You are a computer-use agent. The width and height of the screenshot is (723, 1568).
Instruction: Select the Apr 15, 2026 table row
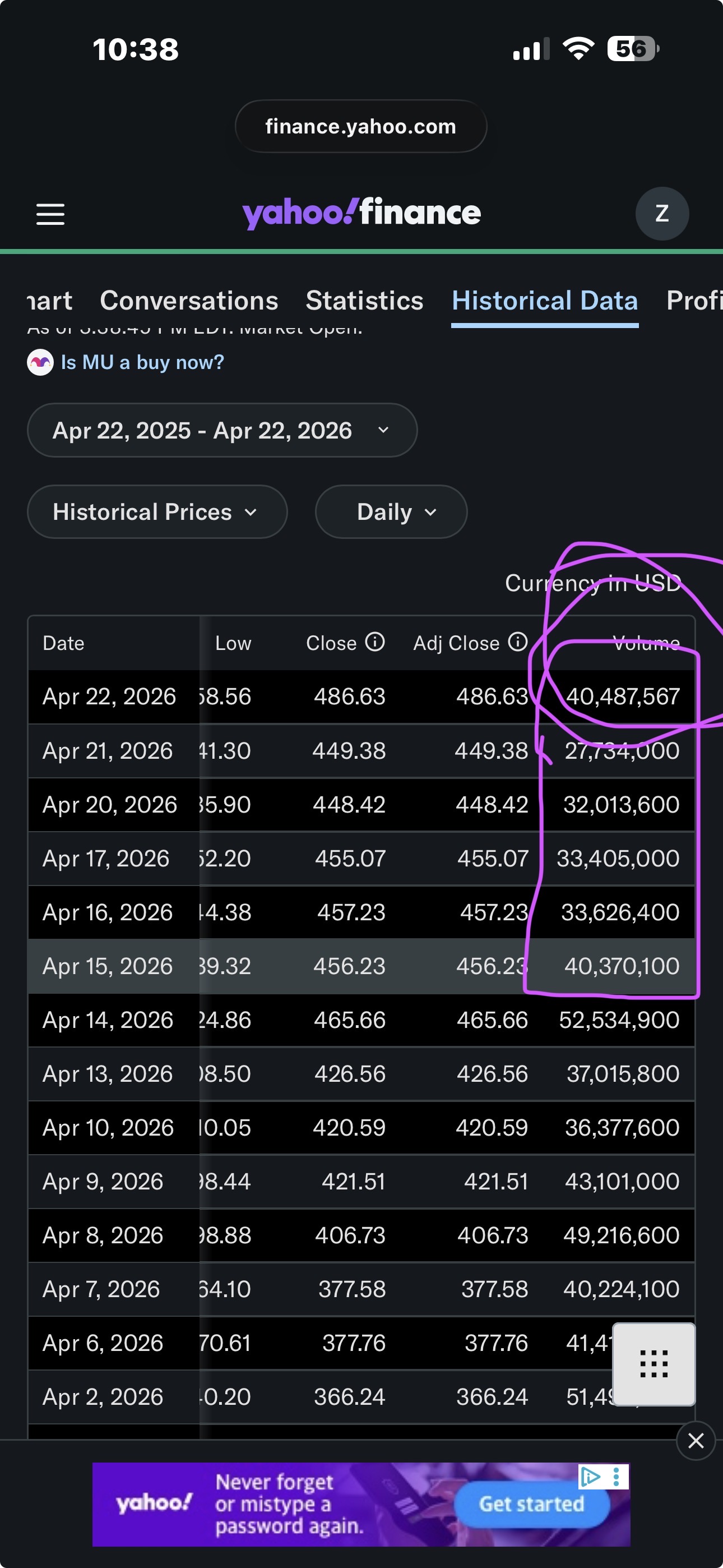(x=361, y=966)
